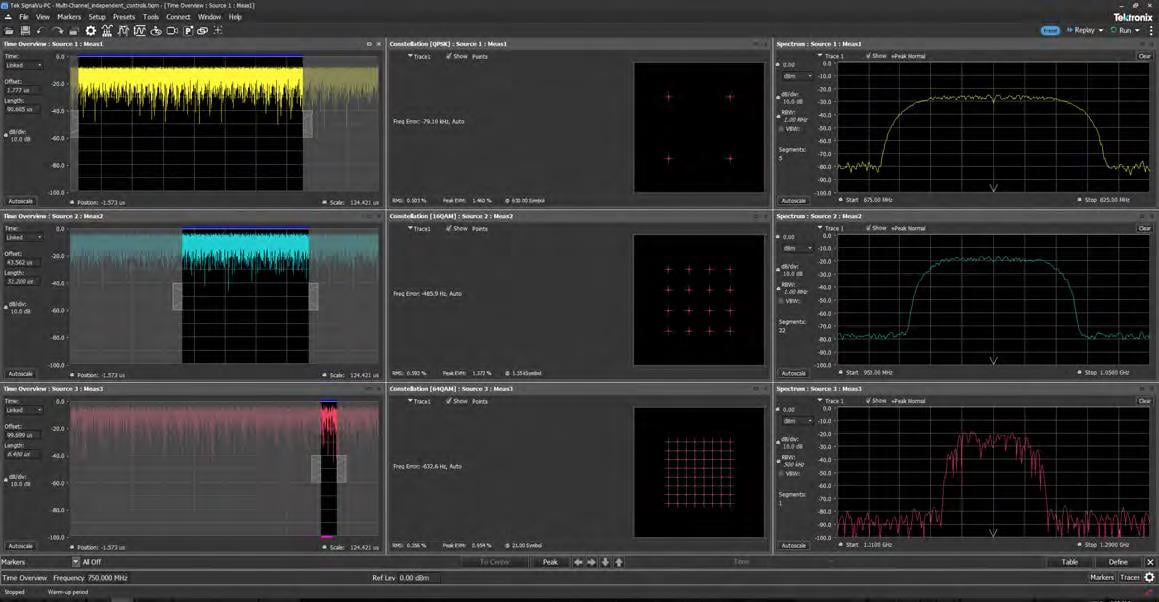Open Time Linked dropdown in Source 1 overview

[x=23, y=65]
